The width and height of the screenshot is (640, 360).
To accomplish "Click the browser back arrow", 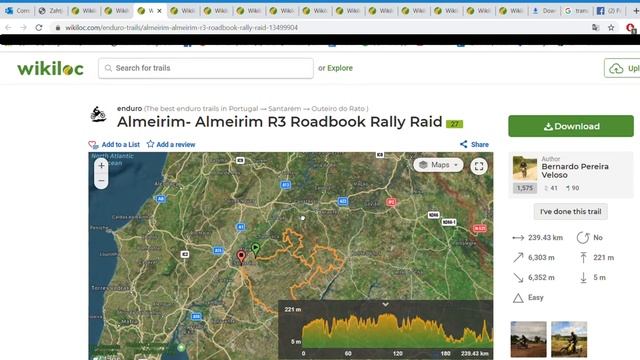I will click(x=9, y=27).
